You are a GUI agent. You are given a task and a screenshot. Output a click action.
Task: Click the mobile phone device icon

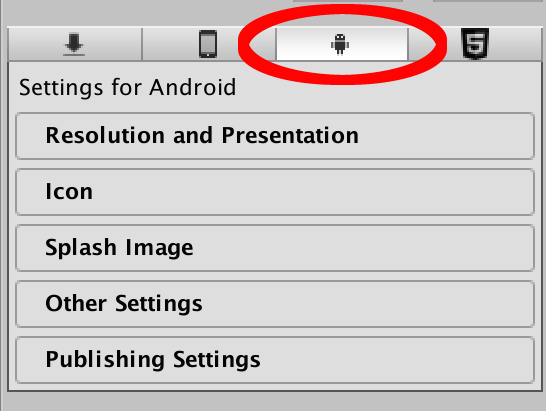click(x=208, y=44)
